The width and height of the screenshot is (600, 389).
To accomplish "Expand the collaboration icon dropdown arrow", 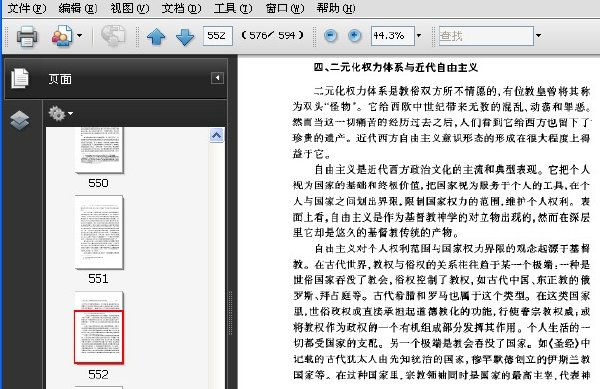I will click(x=79, y=36).
